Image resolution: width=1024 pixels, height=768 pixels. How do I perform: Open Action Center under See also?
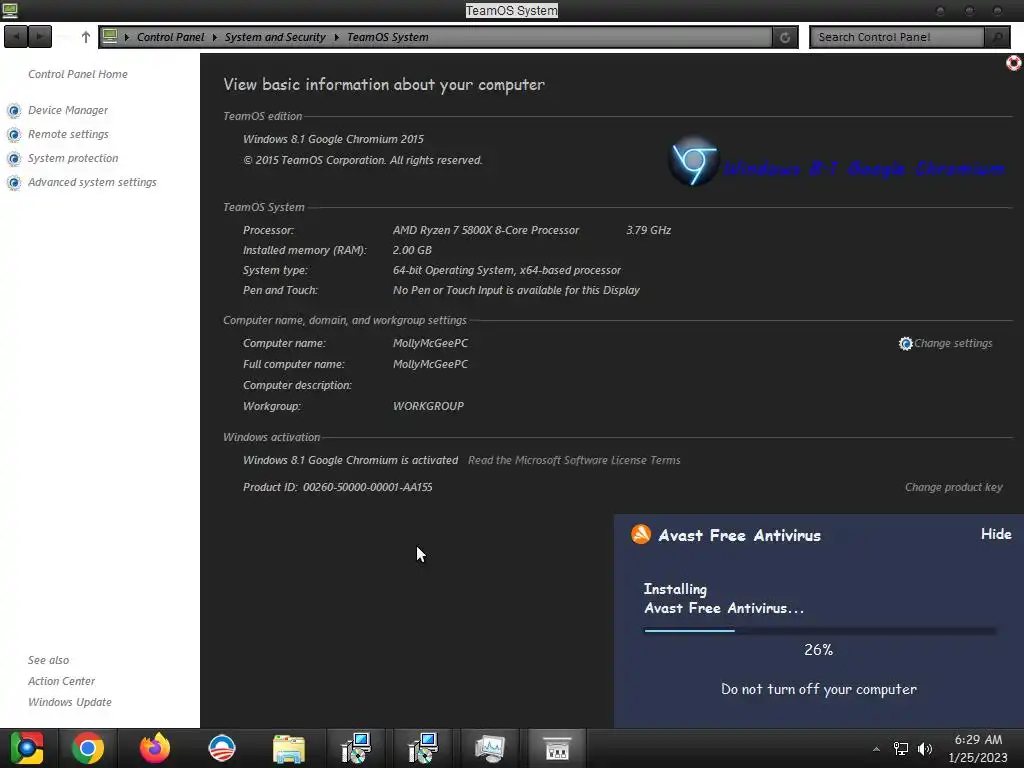(61, 681)
